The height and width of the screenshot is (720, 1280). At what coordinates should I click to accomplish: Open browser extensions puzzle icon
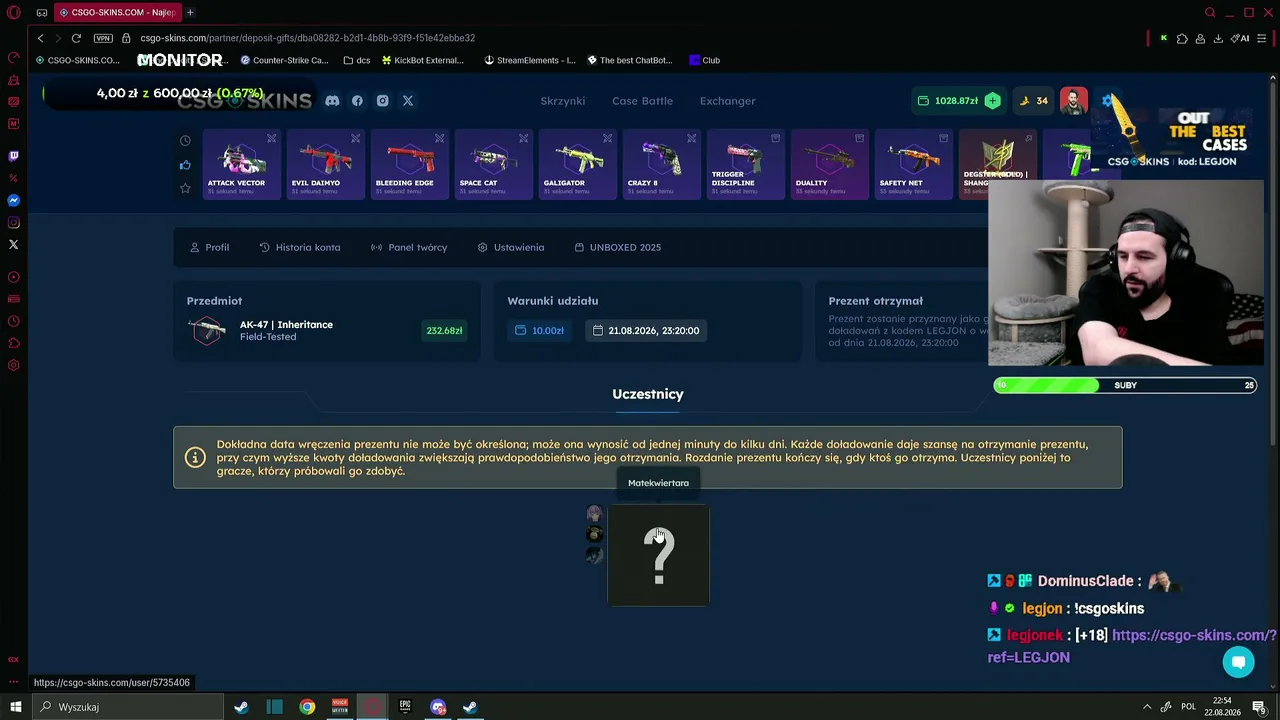(1182, 38)
